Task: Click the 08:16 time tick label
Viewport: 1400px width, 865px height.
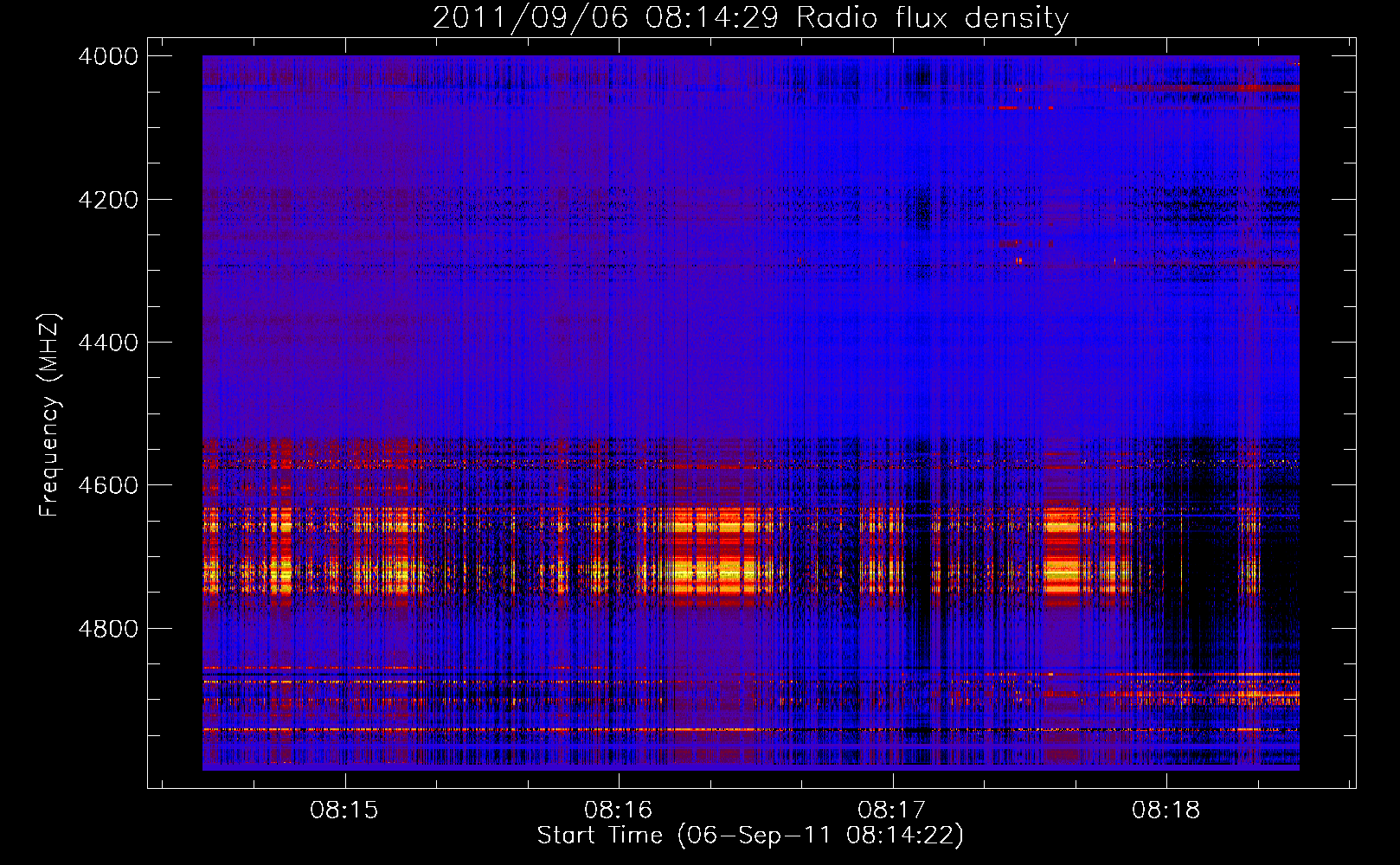Action: pos(618,811)
